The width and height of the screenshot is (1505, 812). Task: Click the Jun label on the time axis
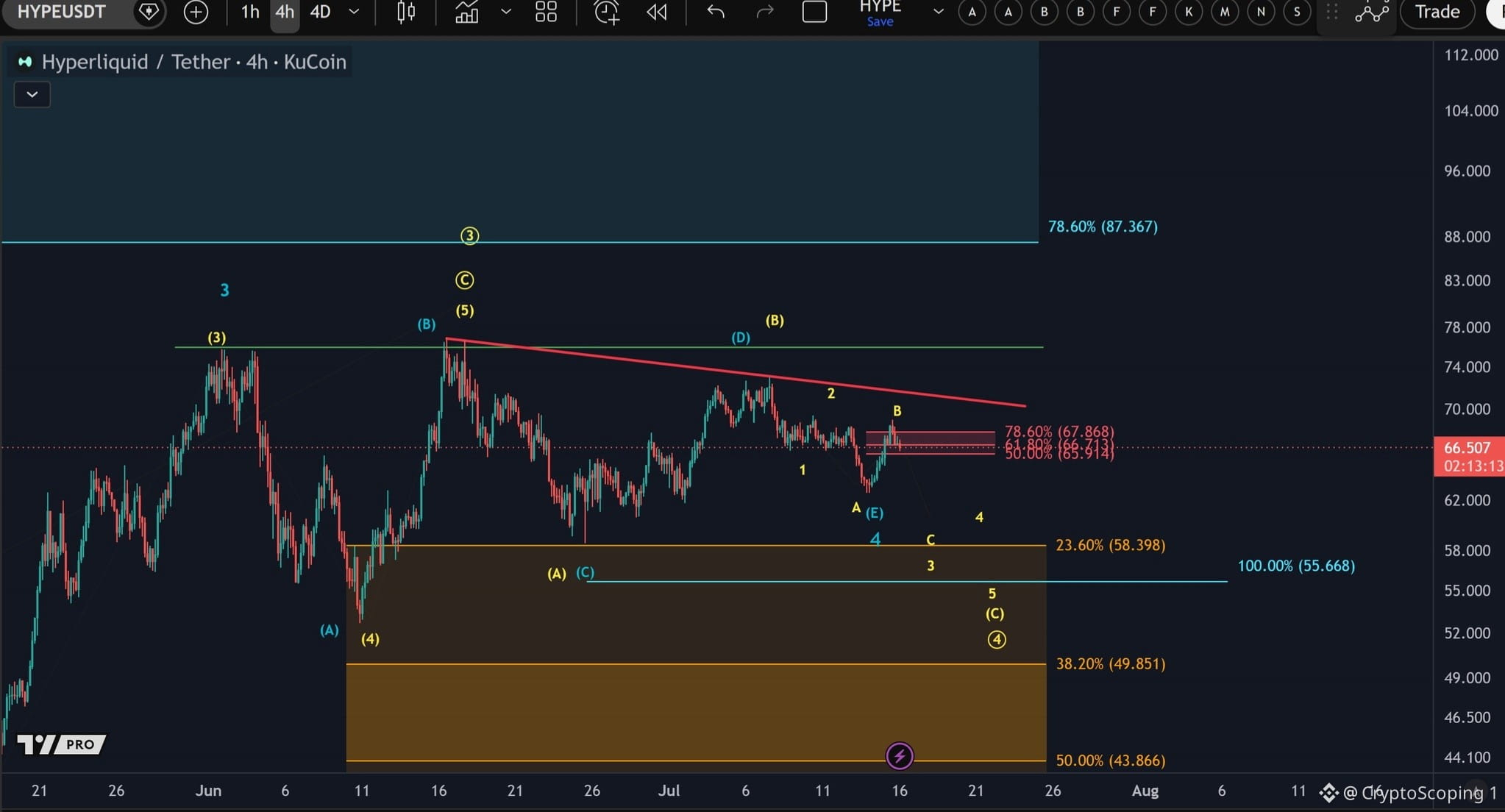(x=208, y=791)
